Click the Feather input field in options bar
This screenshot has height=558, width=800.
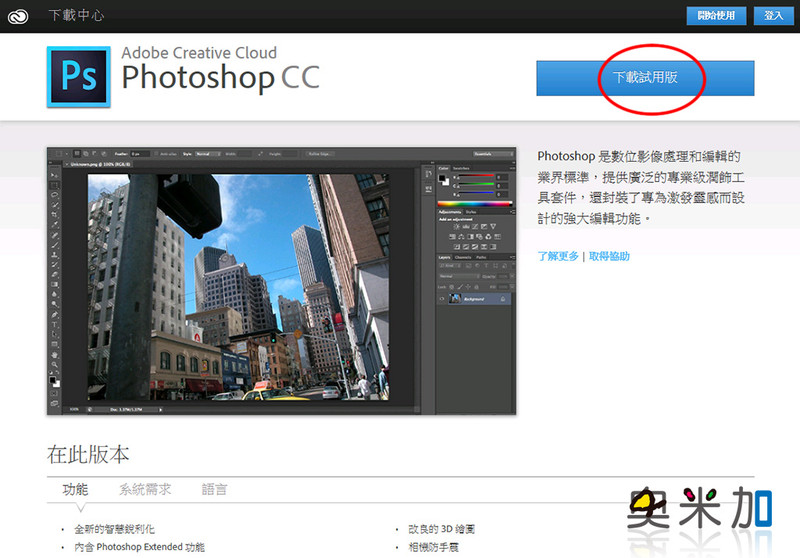(140, 154)
